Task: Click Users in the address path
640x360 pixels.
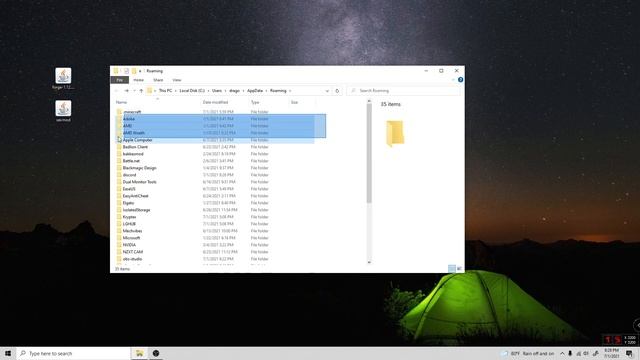Action: pos(217,91)
